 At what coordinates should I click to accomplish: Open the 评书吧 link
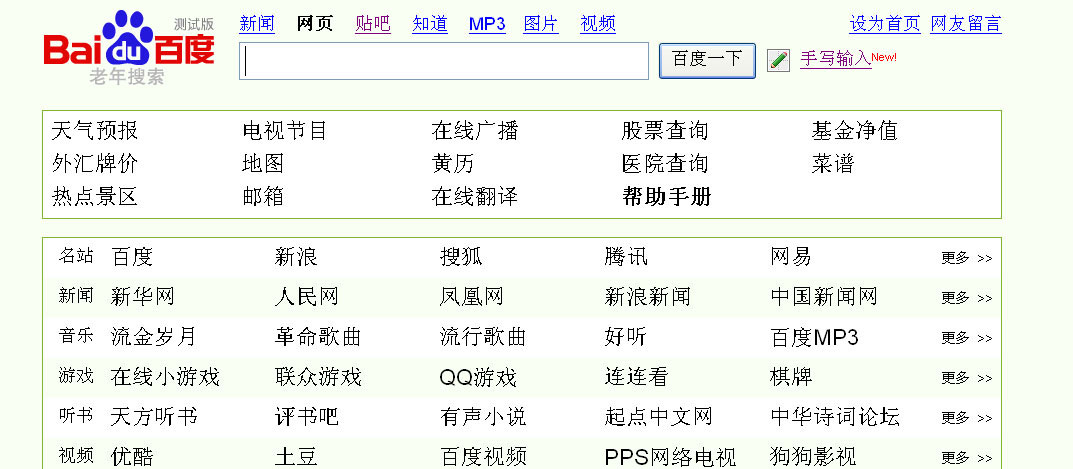click(307, 416)
